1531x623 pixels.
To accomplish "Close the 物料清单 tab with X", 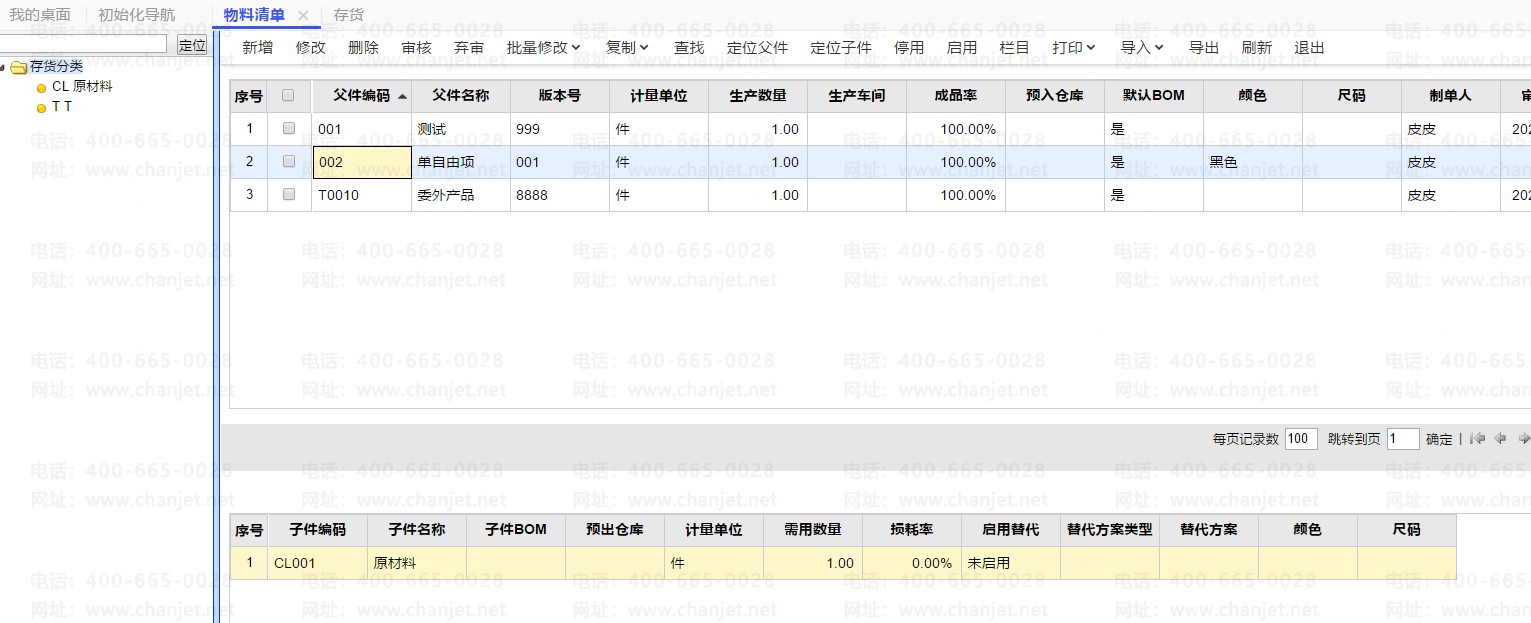I will pos(303,15).
